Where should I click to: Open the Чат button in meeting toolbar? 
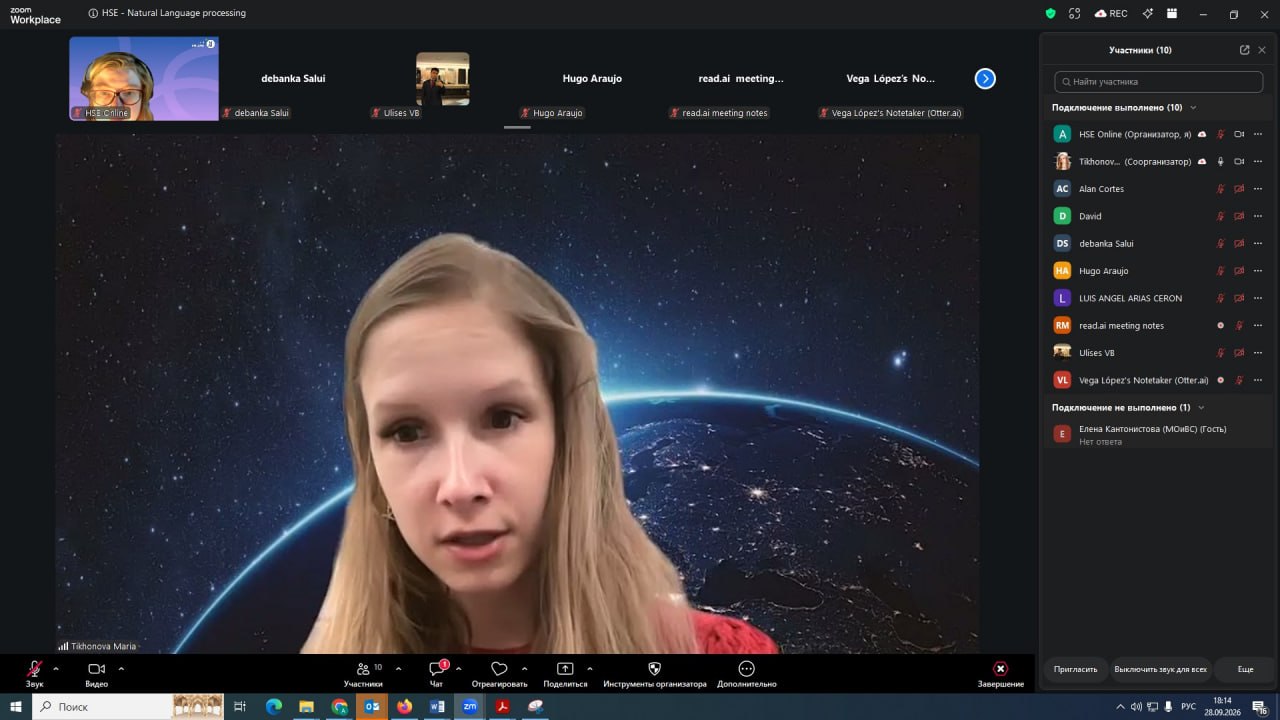[437, 673]
